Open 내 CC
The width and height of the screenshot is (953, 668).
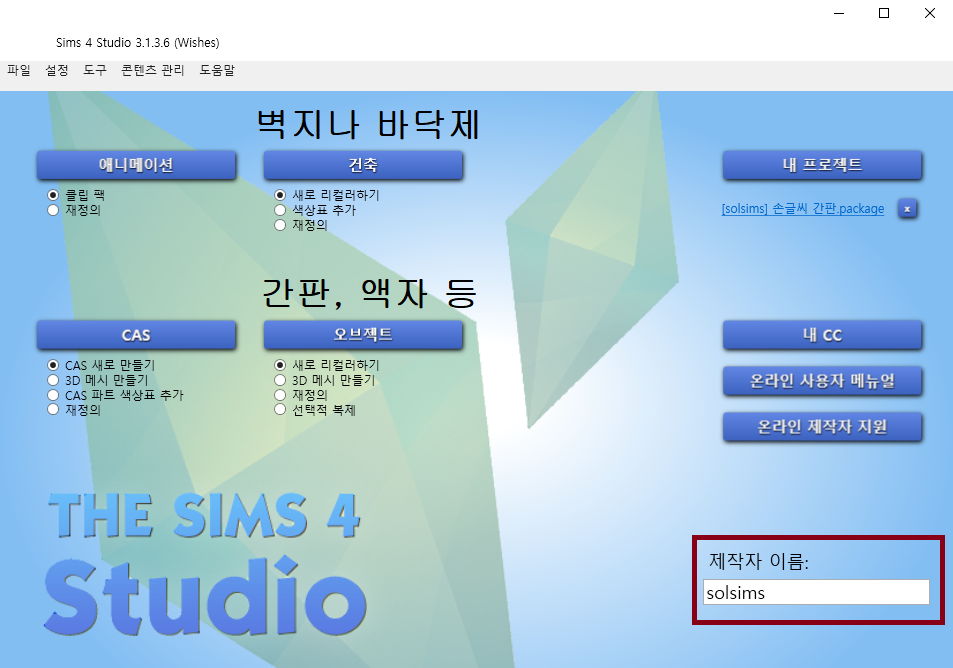point(822,335)
